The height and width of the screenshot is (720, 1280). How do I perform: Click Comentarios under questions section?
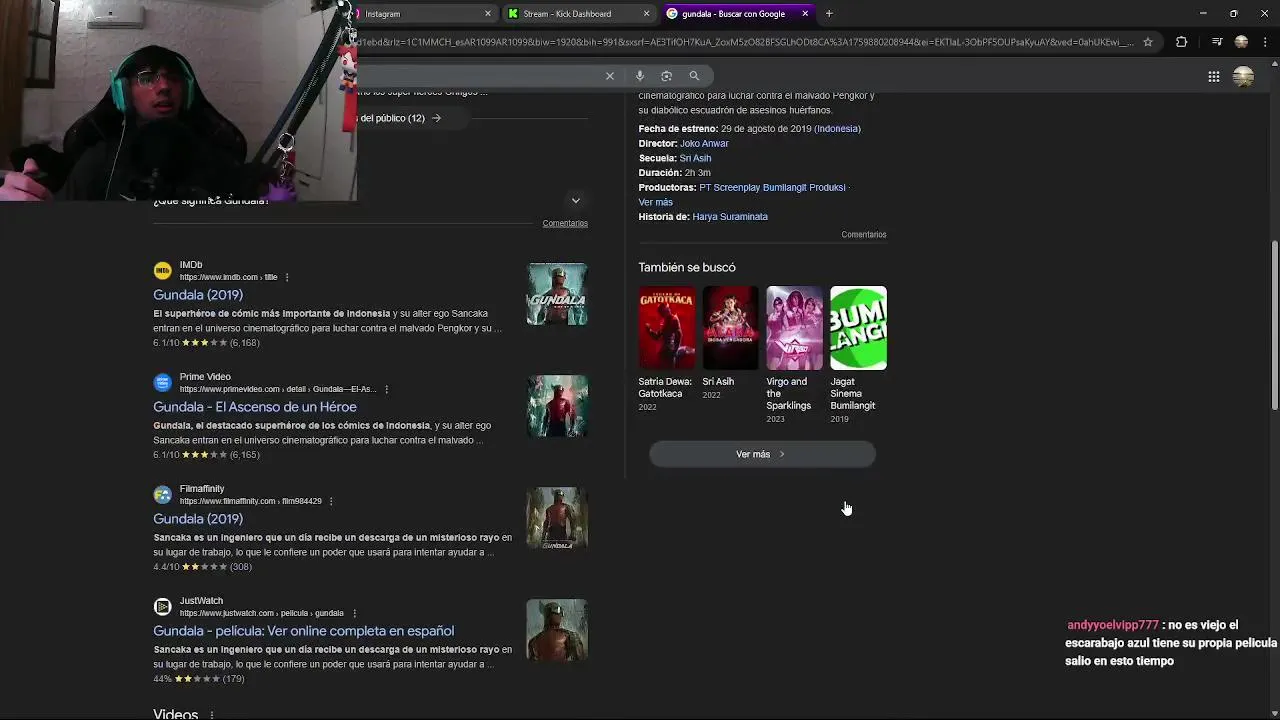click(565, 223)
